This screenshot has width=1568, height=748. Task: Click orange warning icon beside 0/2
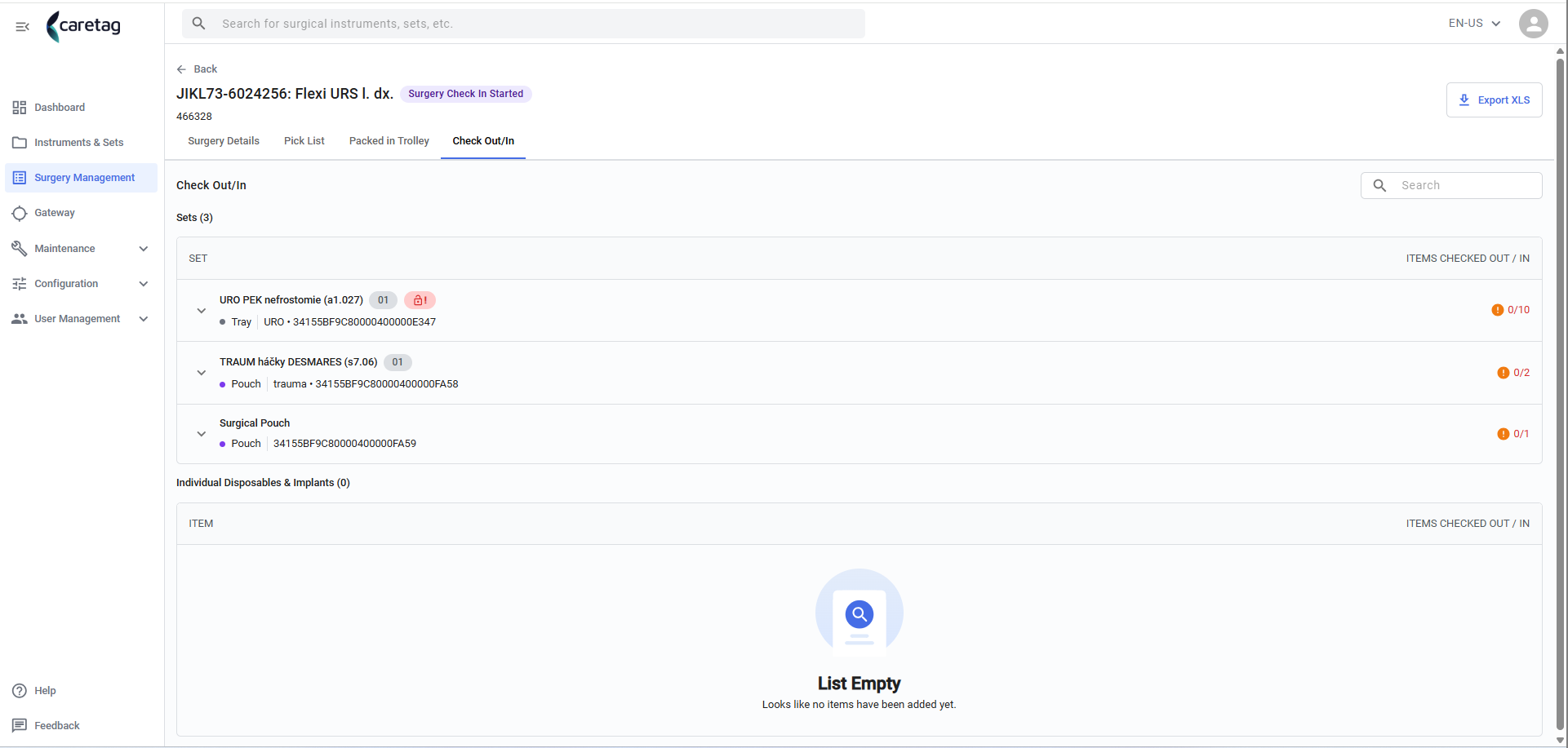[1503, 373]
